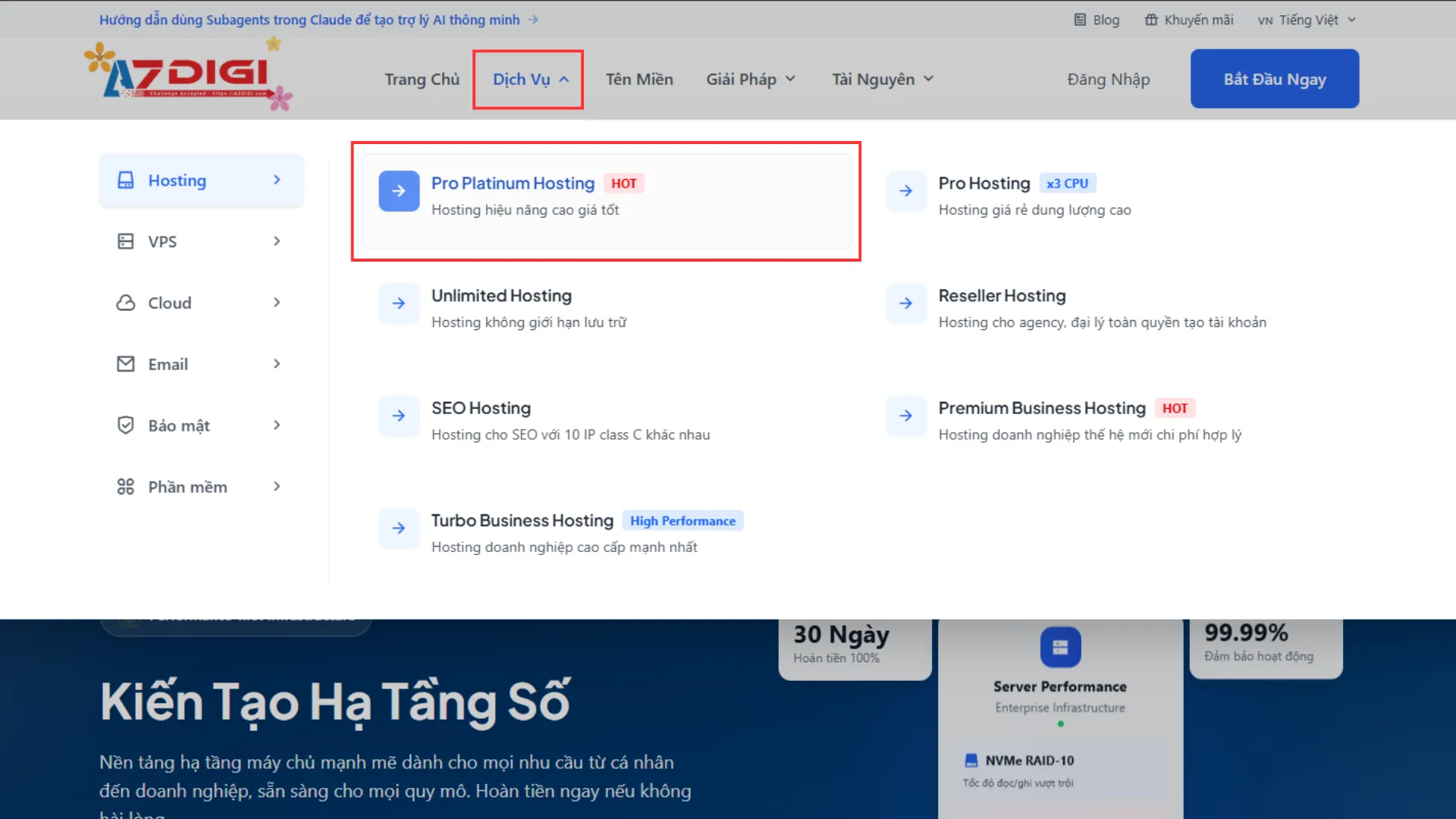The height and width of the screenshot is (819, 1456).
Task: Click the Blog document icon
Action: pos(1080,20)
